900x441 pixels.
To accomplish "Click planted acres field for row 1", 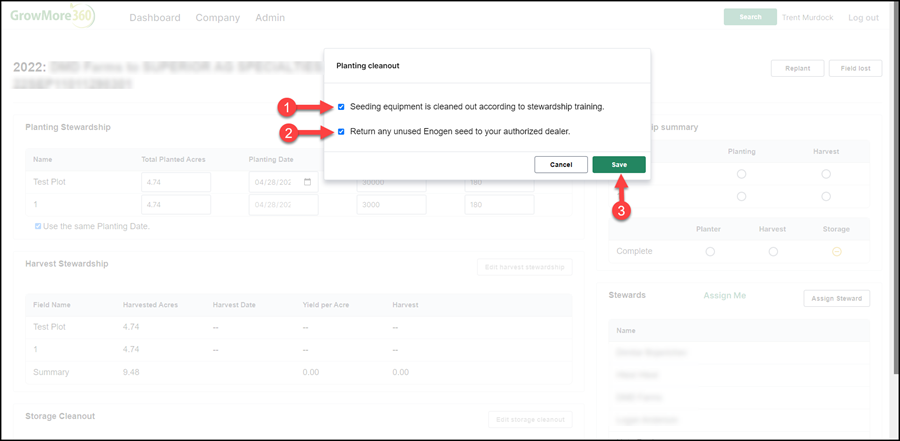I will (176, 204).
